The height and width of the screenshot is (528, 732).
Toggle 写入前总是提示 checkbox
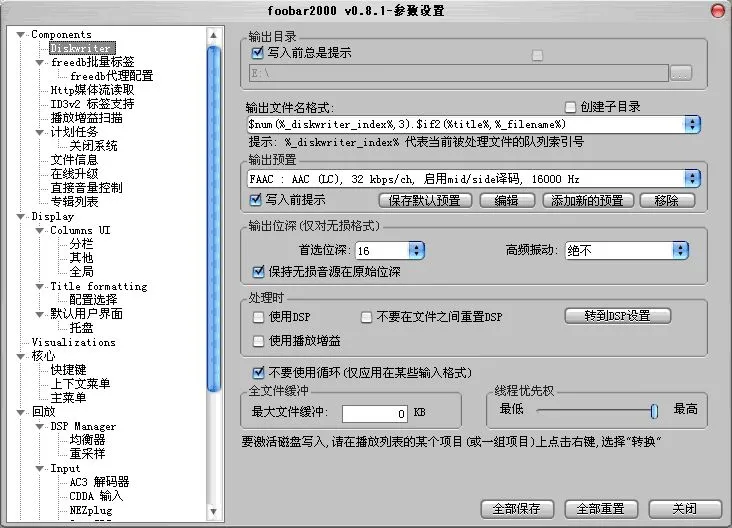pos(257,53)
